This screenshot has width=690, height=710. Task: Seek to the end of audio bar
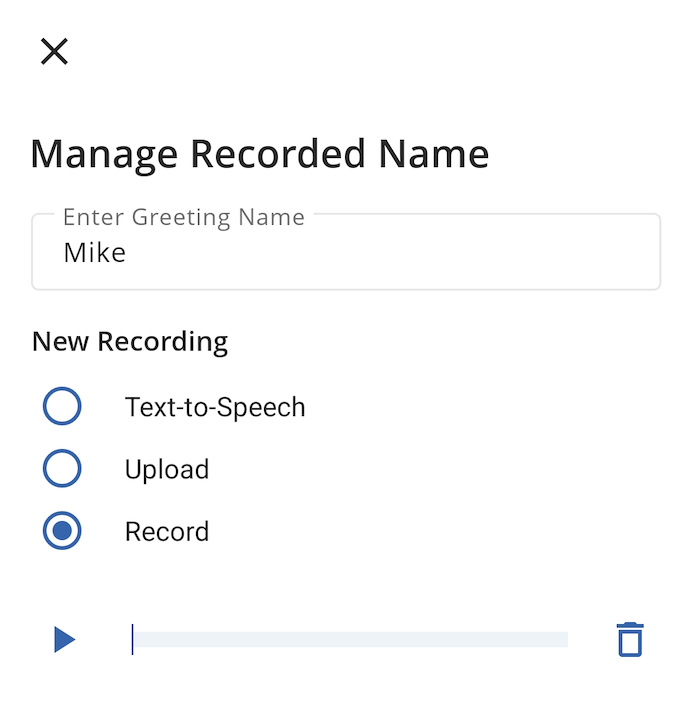click(566, 640)
